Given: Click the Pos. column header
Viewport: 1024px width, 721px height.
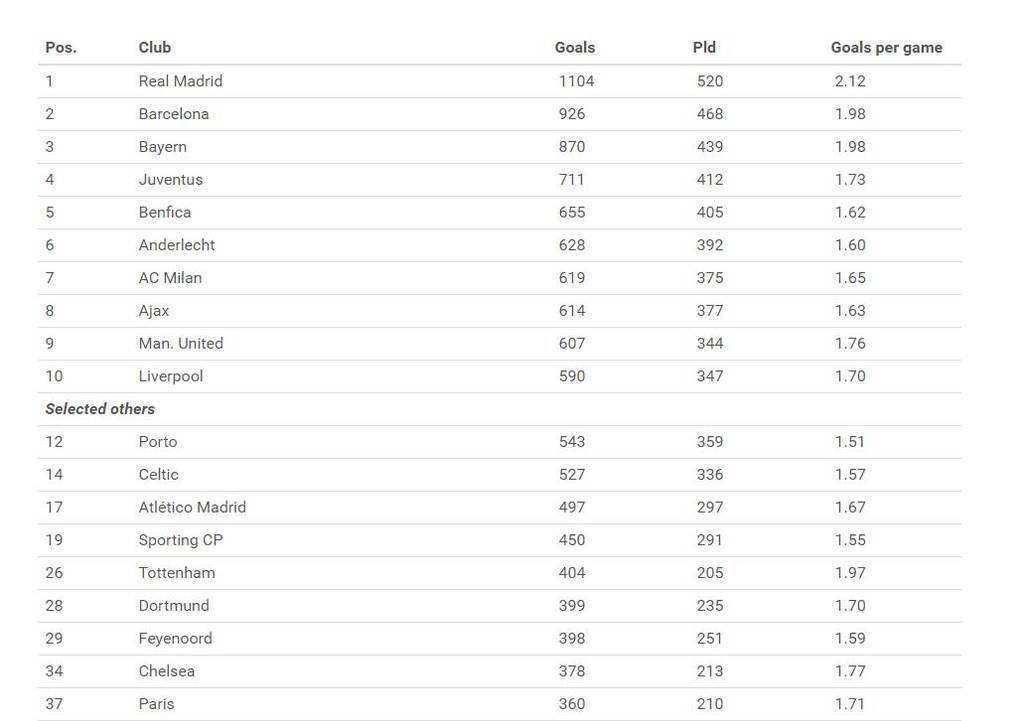Looking at the screenshot, I should coord(61,47).
